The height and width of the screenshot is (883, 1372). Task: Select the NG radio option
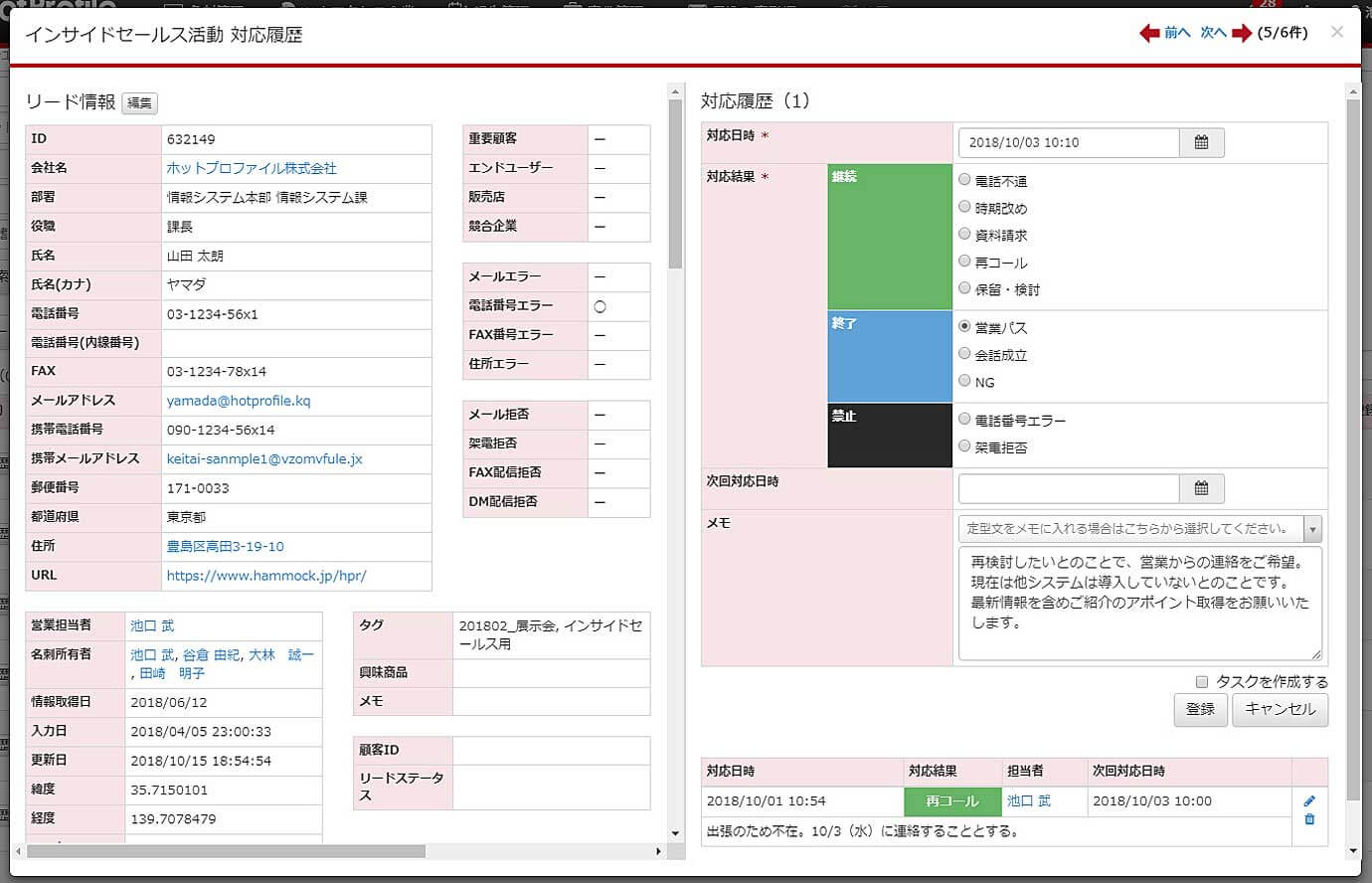[x=964, y=381]
